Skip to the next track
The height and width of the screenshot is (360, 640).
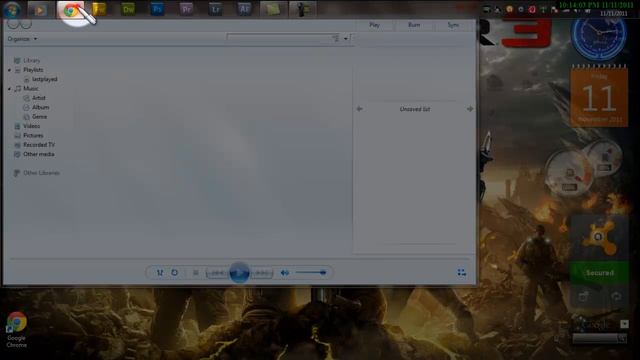(x=262, y=273)
